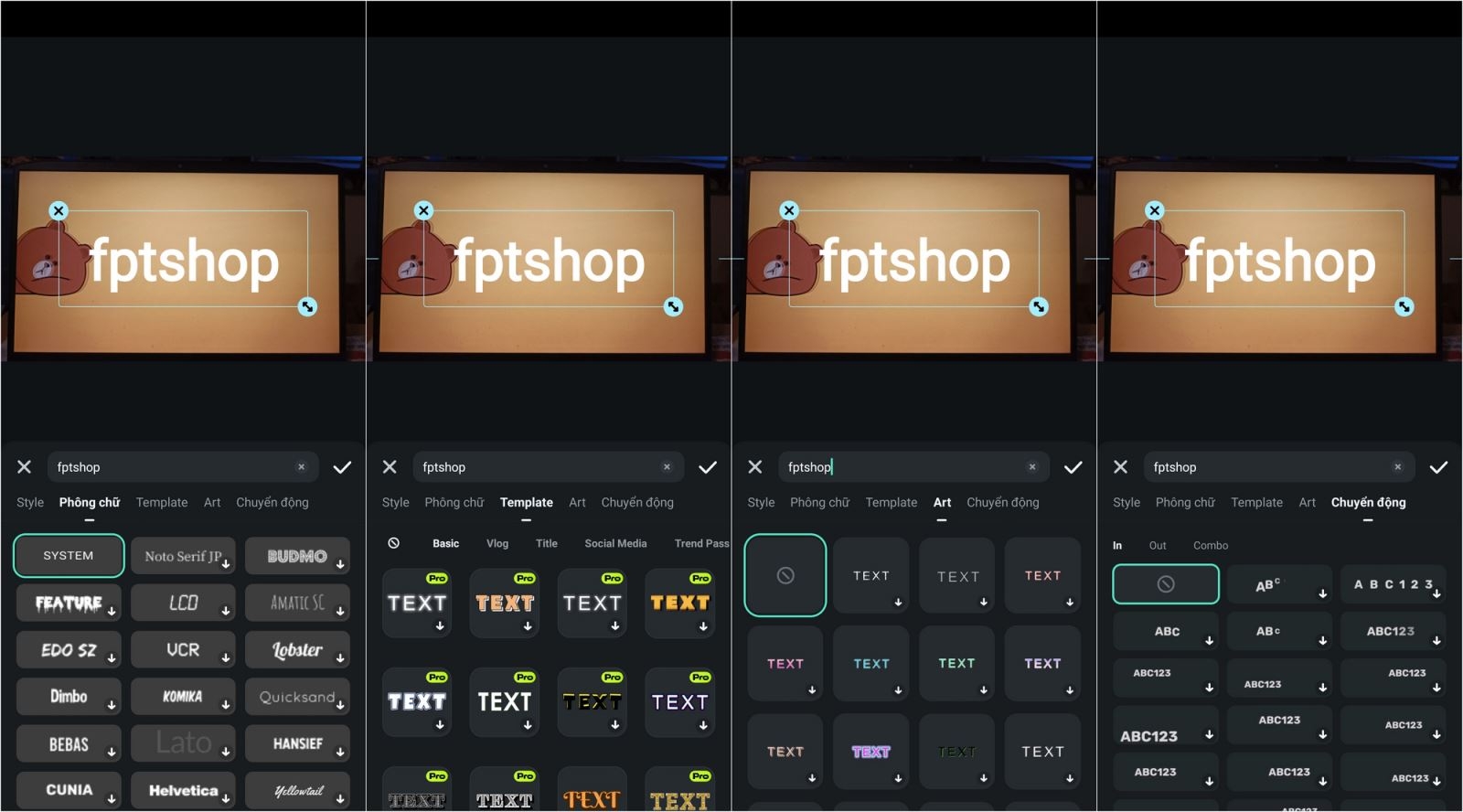Image resolution: width=1463 pixels, height=812 pixels.
Task: Select the None art style tile
Action: pos(785,575)
